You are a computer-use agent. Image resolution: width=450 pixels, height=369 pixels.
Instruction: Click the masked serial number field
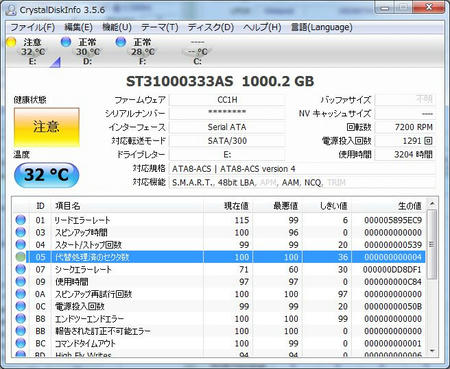pyautogui.click(x=227, y=113)
